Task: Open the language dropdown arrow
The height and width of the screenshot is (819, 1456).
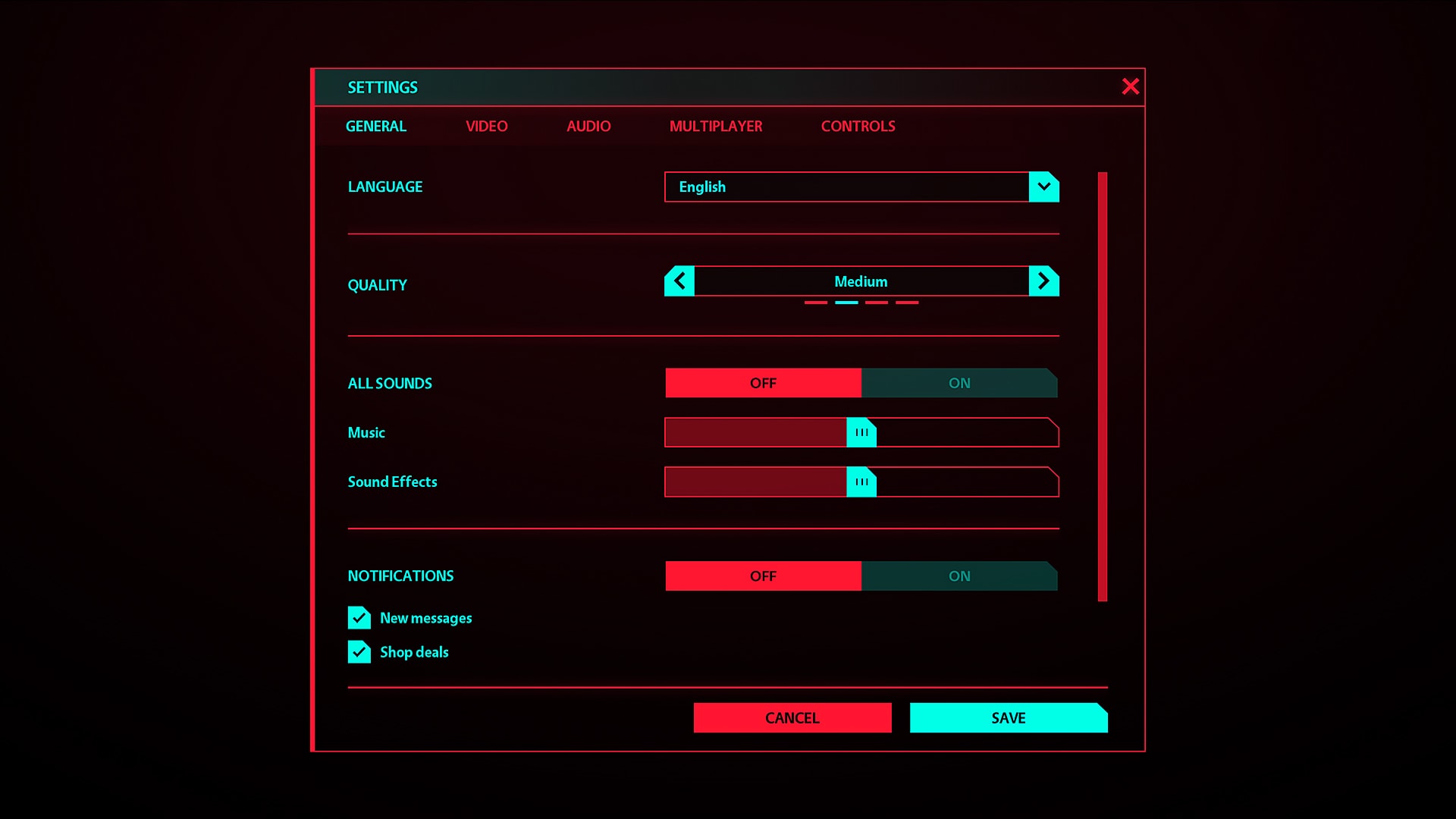Action: pos(1044,187)
